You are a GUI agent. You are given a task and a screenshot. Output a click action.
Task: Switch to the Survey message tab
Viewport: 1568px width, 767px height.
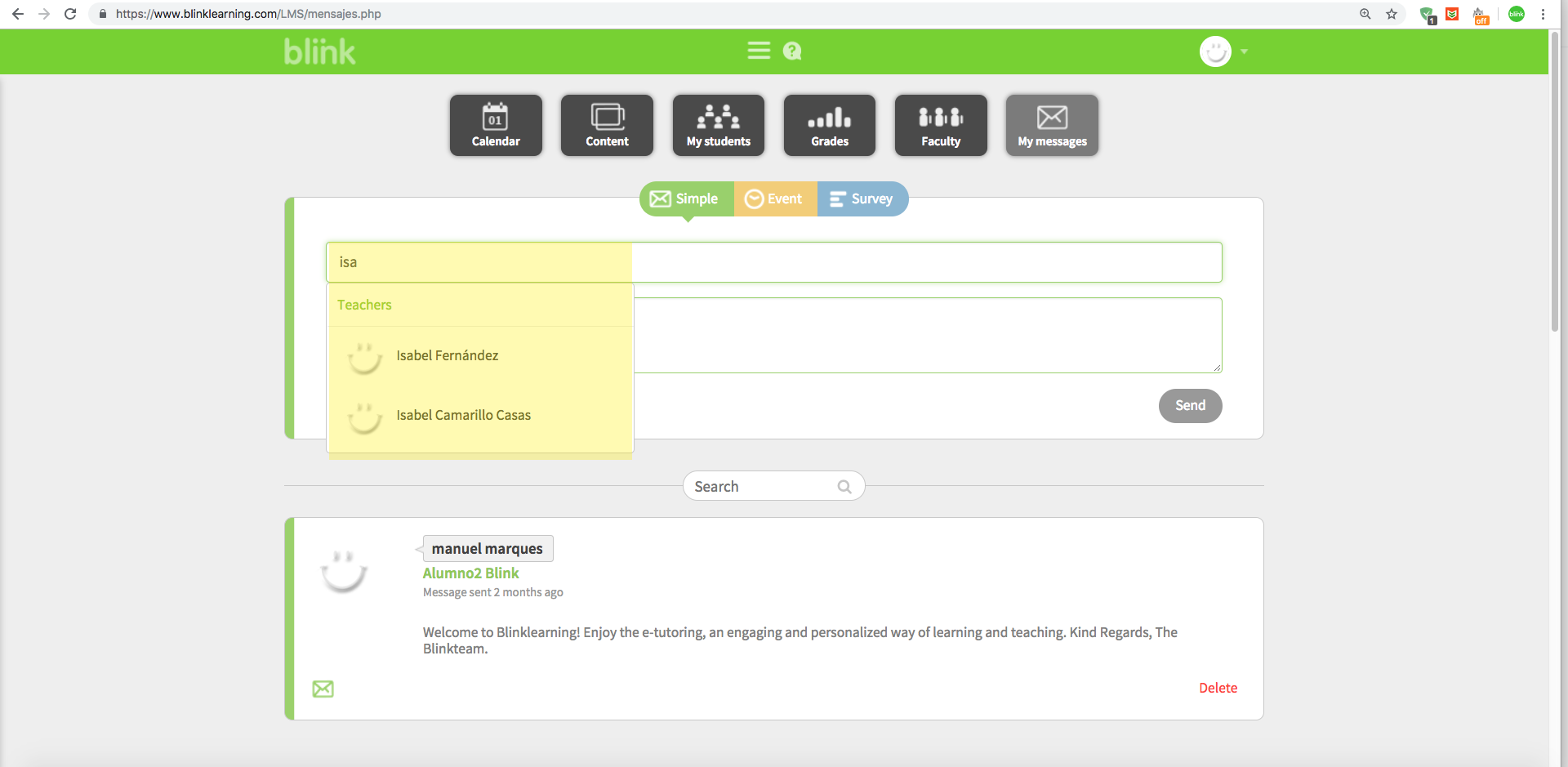pyautogui.click(x=862, y=199)
